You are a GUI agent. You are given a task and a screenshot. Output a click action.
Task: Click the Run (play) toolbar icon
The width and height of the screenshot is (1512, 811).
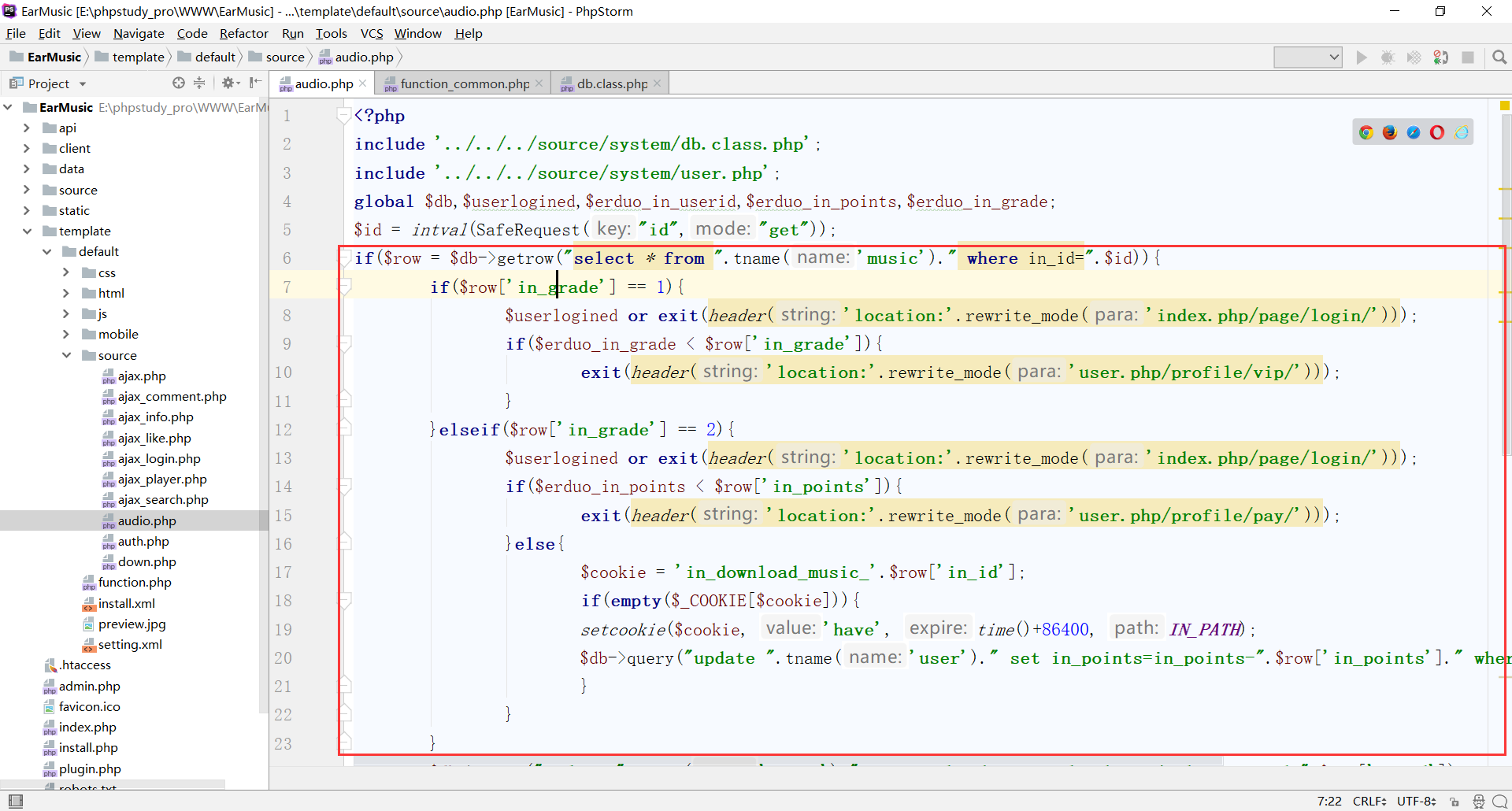pos(1362,57)
